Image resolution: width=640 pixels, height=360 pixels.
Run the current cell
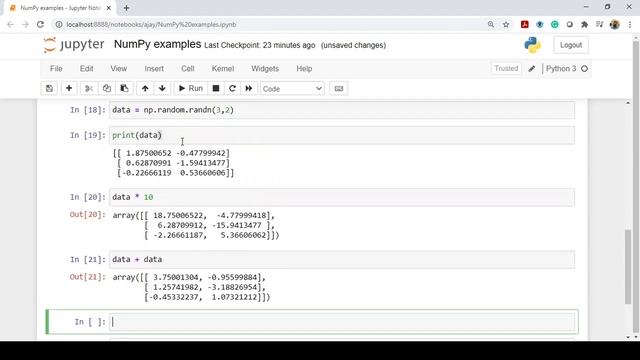click(191, 89)
